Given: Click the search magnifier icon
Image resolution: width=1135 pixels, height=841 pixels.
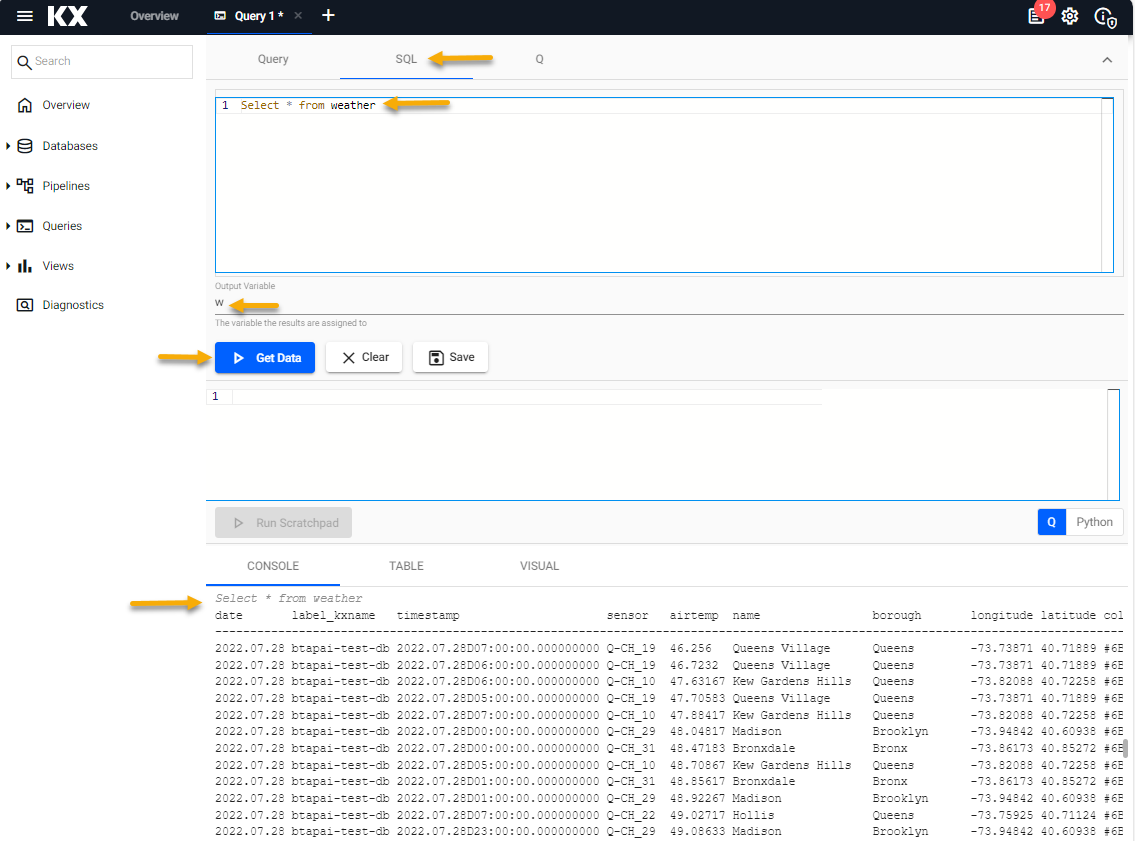Looking at the screenshot, I should click(24, 62).
